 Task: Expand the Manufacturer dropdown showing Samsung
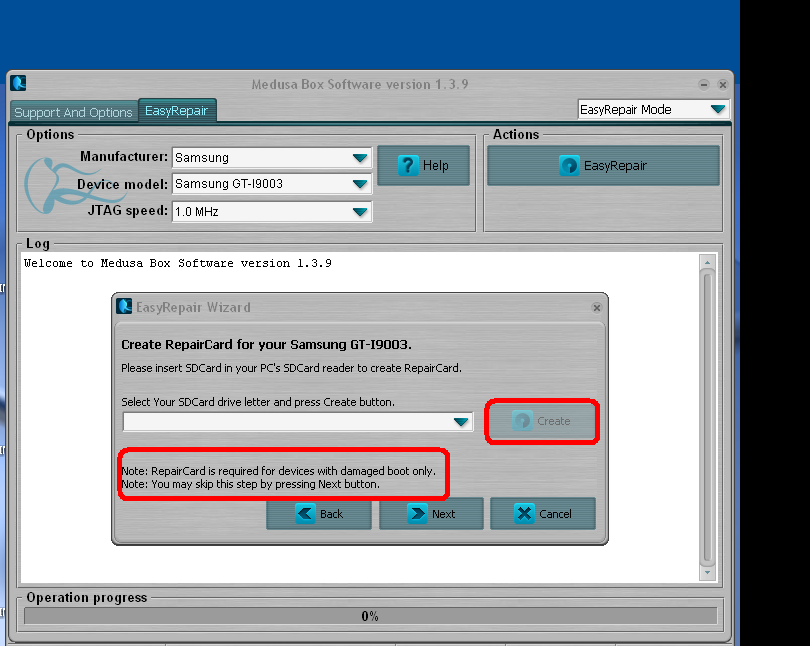pyautogui.click(x=272, y=157)
